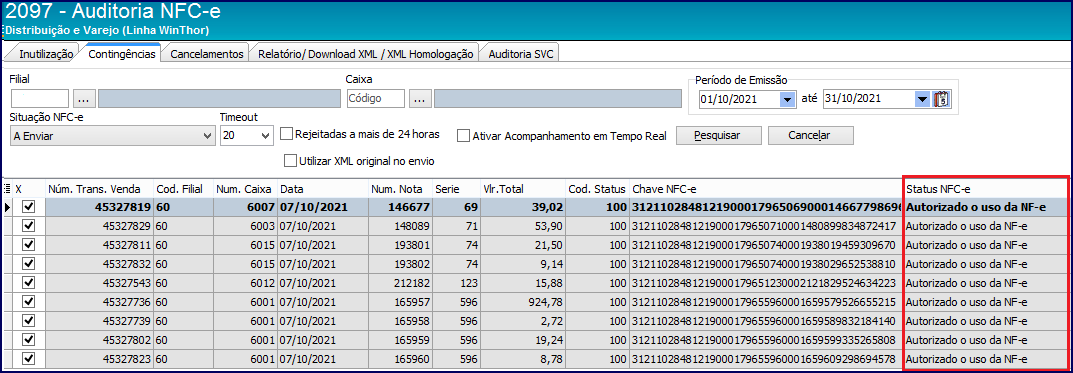Open the calendar icon beside the period dates
The image size is (1073, 373).
pyautogui.click(x=942, y=99)
